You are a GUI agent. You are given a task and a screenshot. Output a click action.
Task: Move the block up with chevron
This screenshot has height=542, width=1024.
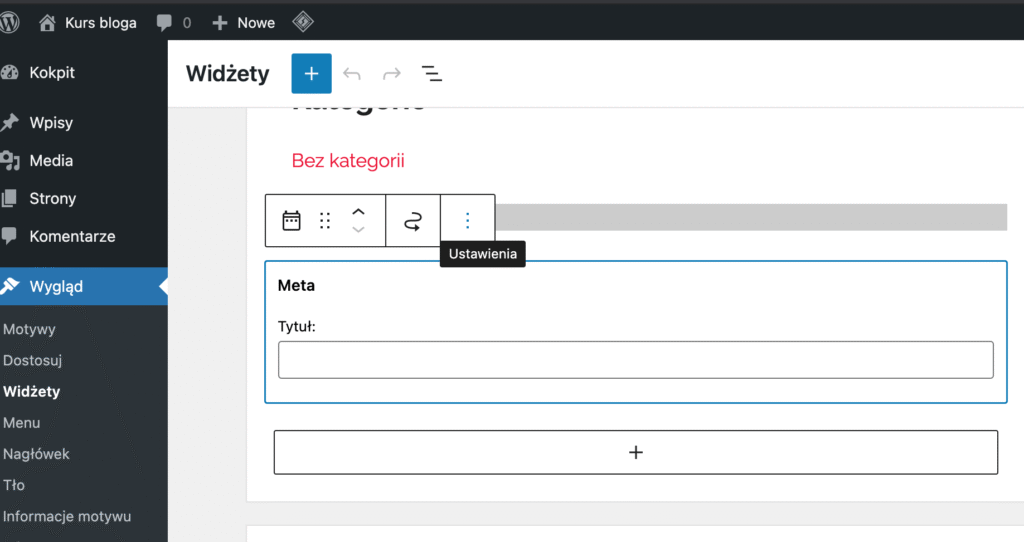coord(359,212)
